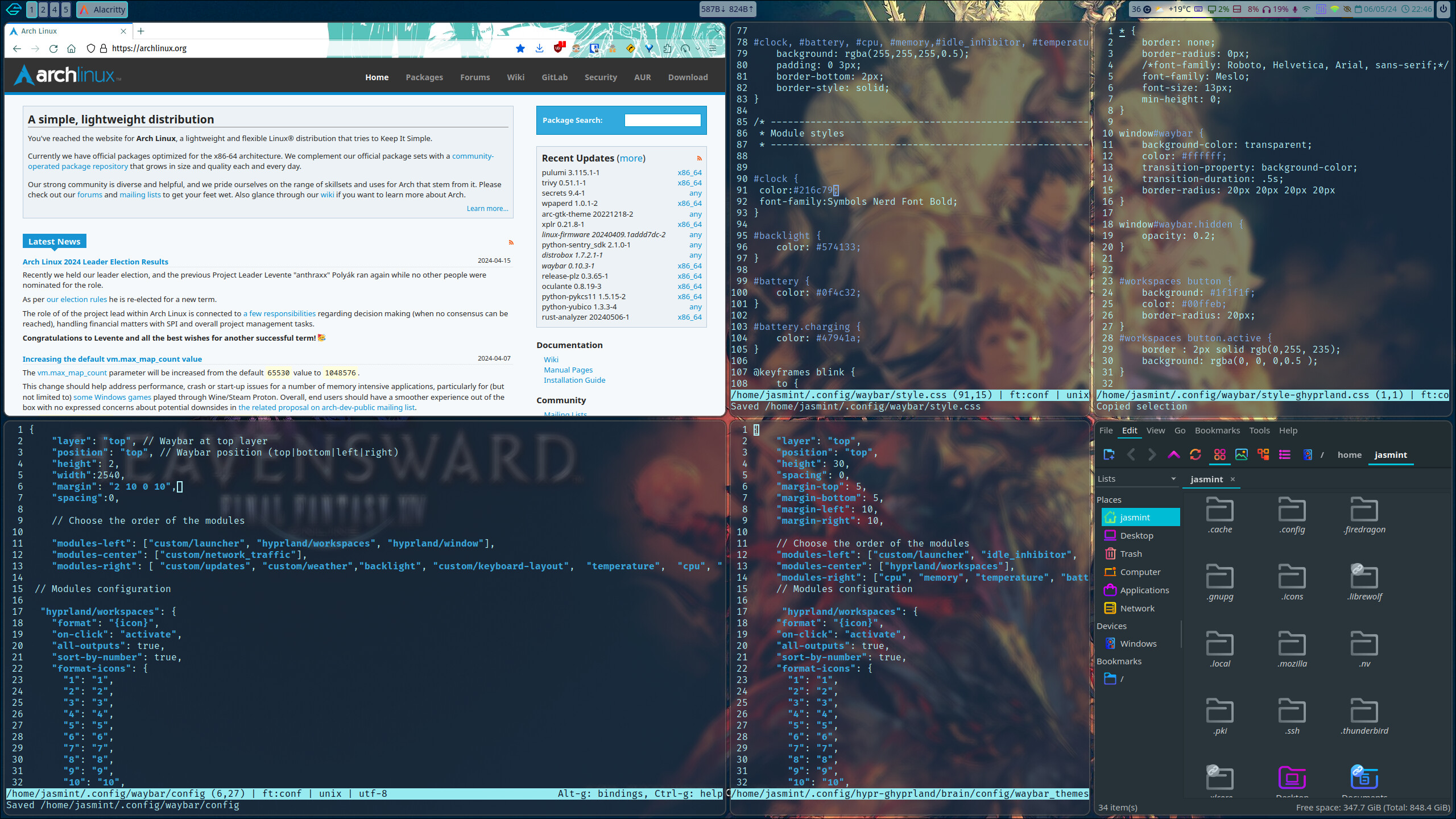Select the root '/' bookmark in sidebar
Image resolution: width=1456 pixels, height=819 pixels.
1140,679
